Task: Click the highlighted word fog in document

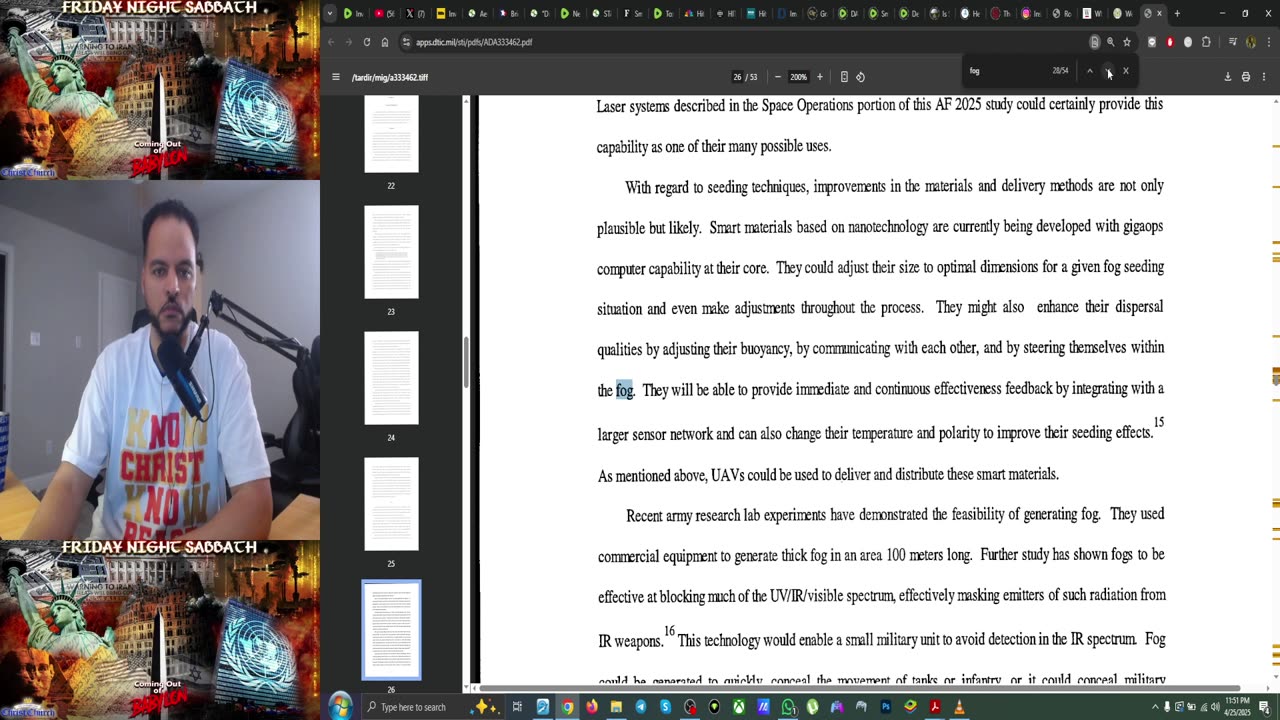Action: pyautogui.click(x=625, y=390)
